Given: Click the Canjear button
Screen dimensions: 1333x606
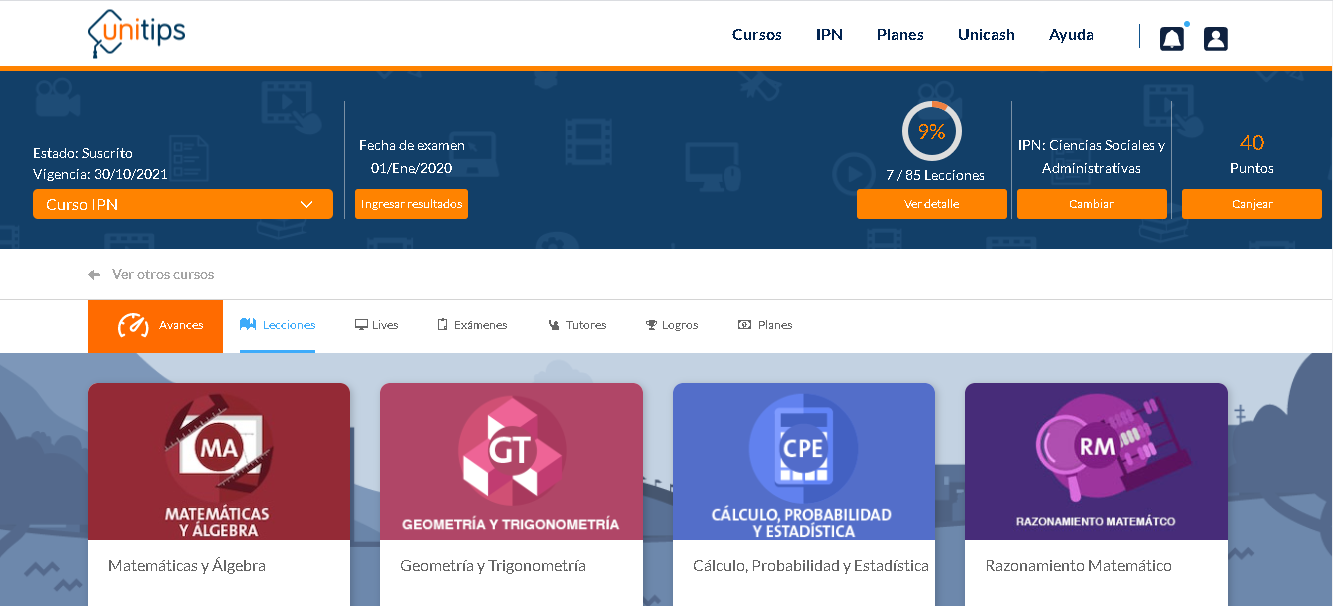Looking at the screenshot, I should pyautogui.click(x=1252, y=204).
